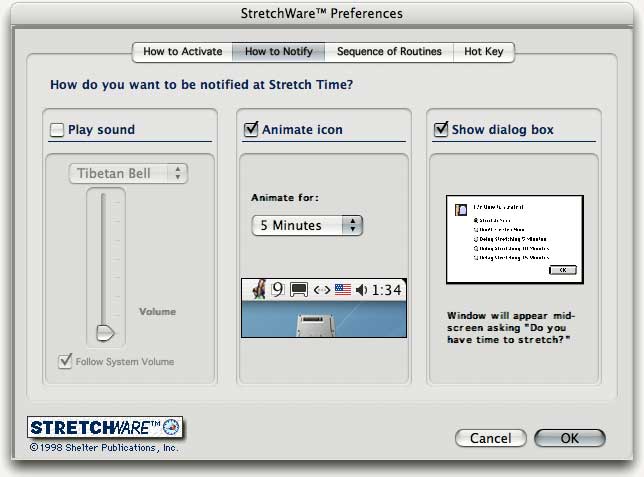Viewport: 644px width, 477px height.
Task: Click the "Animate for:" label
Action: point(285,198)
